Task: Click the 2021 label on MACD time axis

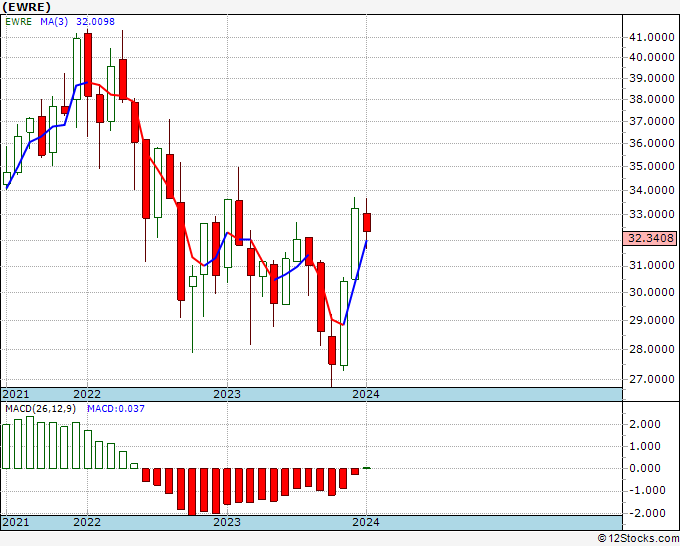Action: point(16,522)
